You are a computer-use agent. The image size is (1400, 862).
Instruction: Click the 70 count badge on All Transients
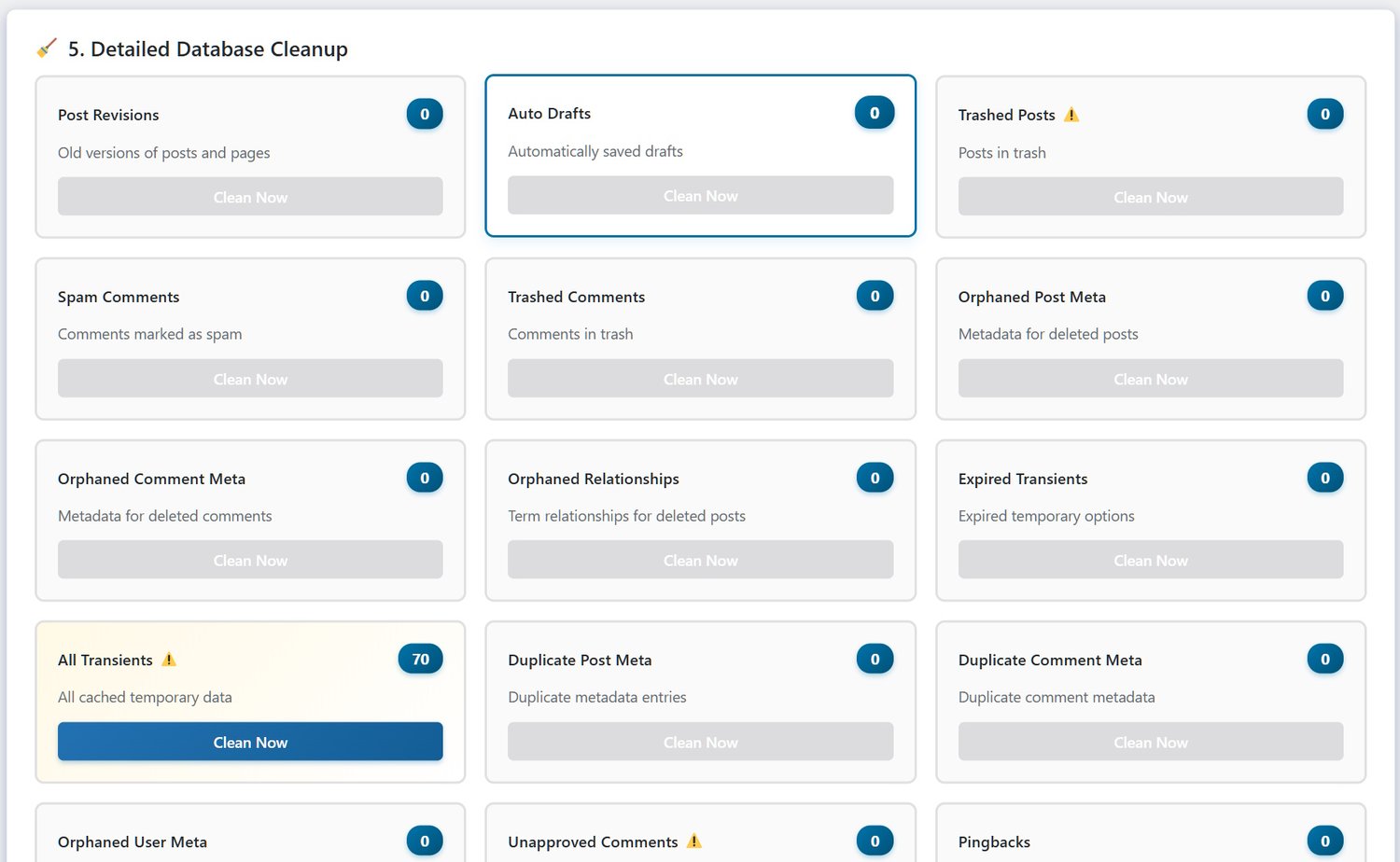(x=420, y=660)
